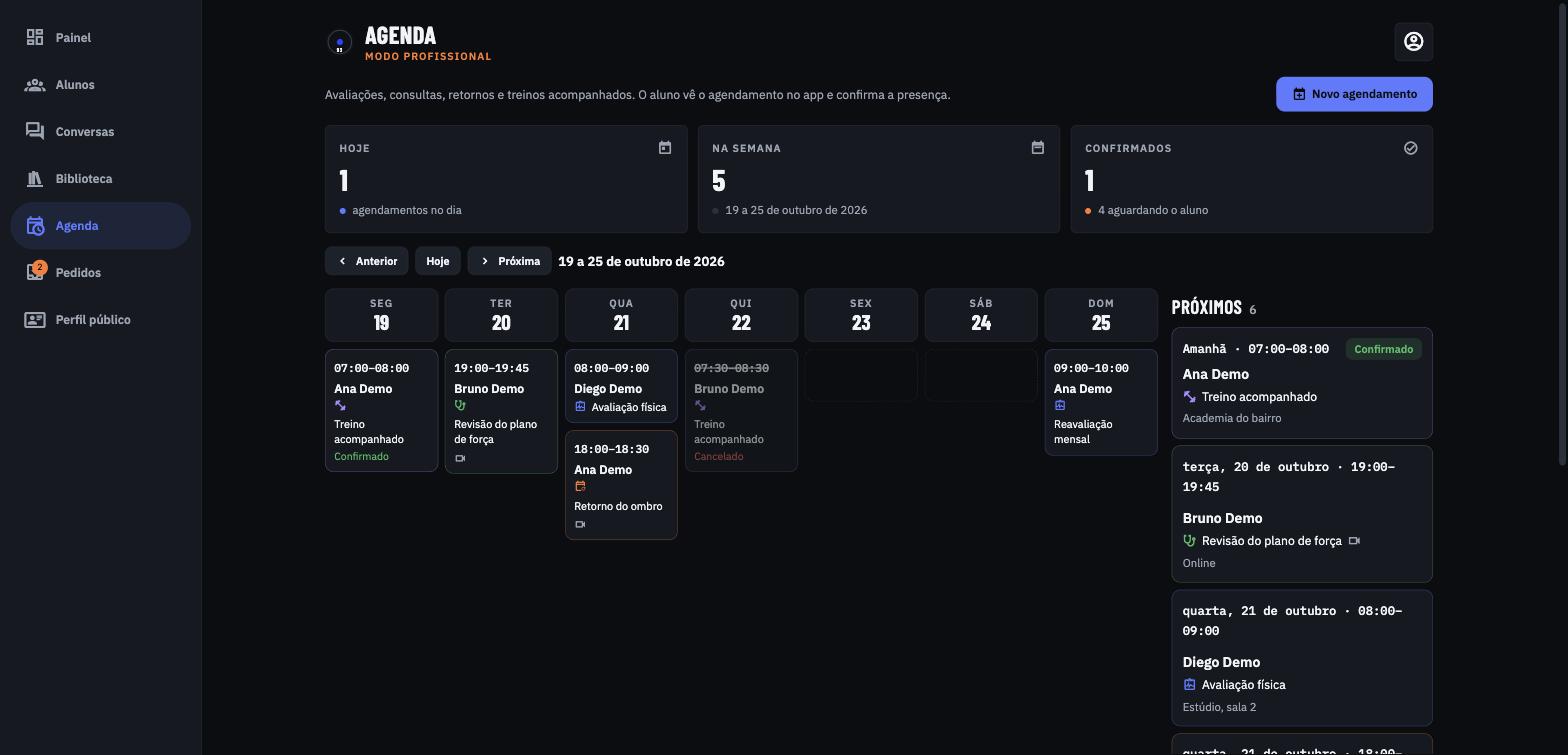Click workout icon in upcoming Treino acompanhado
Viewport: 1568px width, 755px height.
click(x=1189, y=397)
